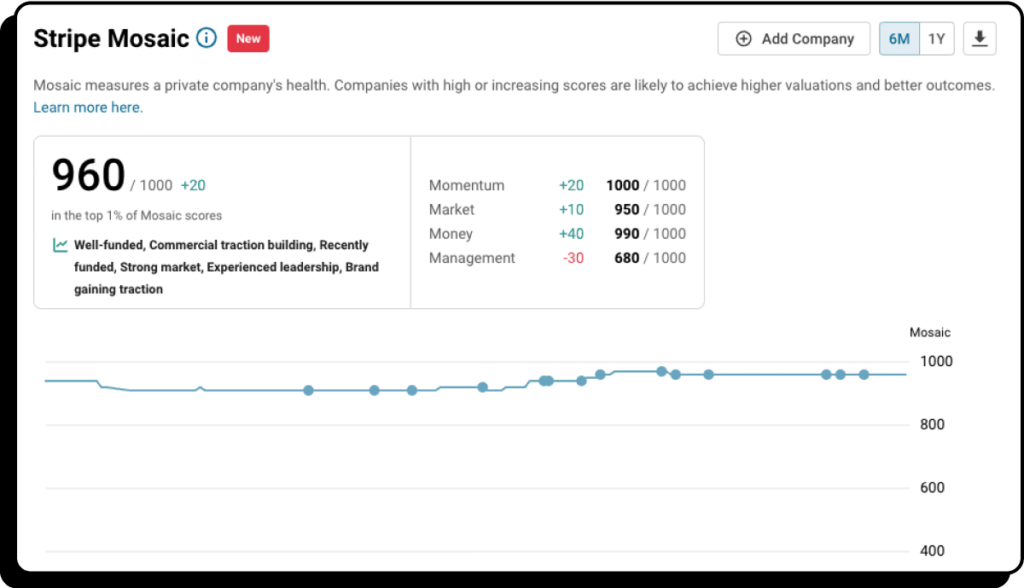Click the Add Company button
Screen dimensions: 1024x588
click(x=794, y=38)
